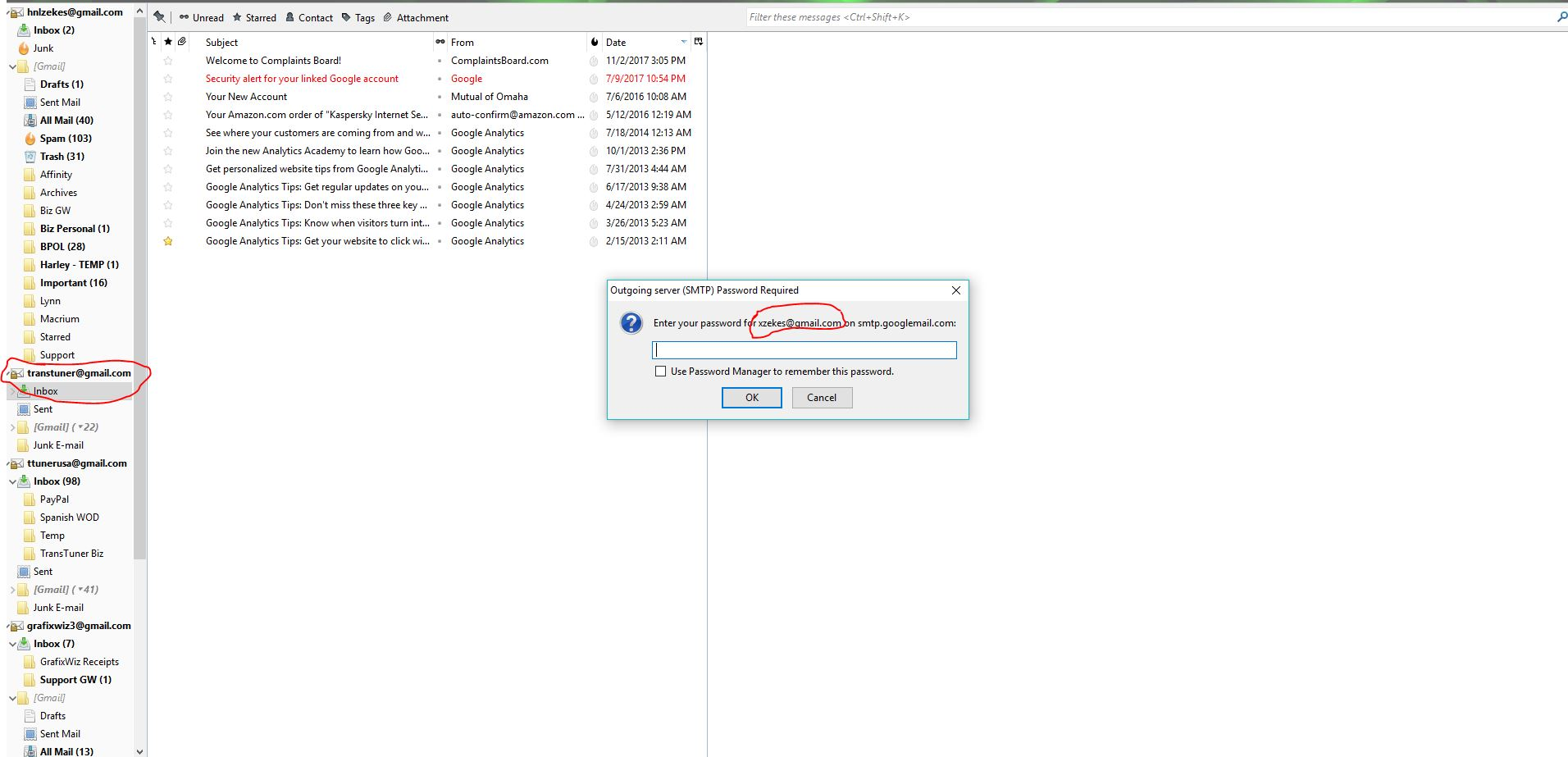Collapse the Inbox (7) folder
Image resolution: width=1568 pixels, height=757 pixels.
(12, 644)
